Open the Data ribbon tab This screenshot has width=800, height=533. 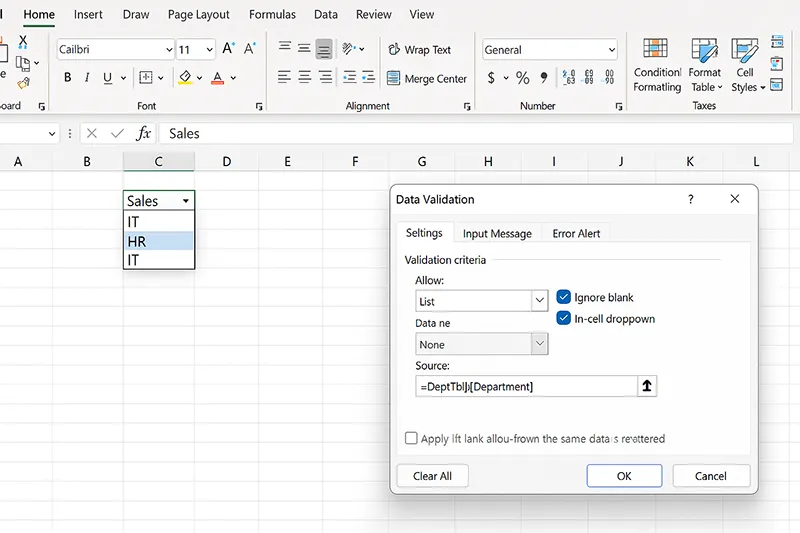pos(326,14)
